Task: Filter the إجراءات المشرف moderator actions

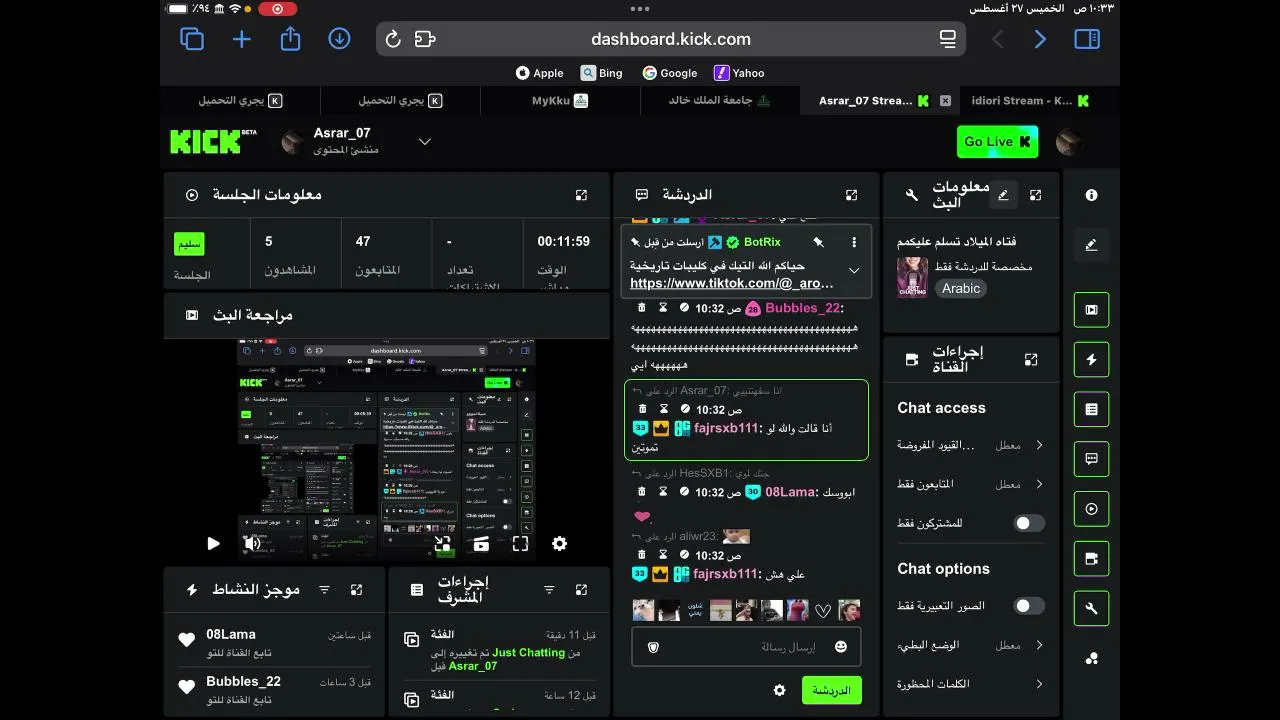Action: pyautogui.click(x=549, y=590)
